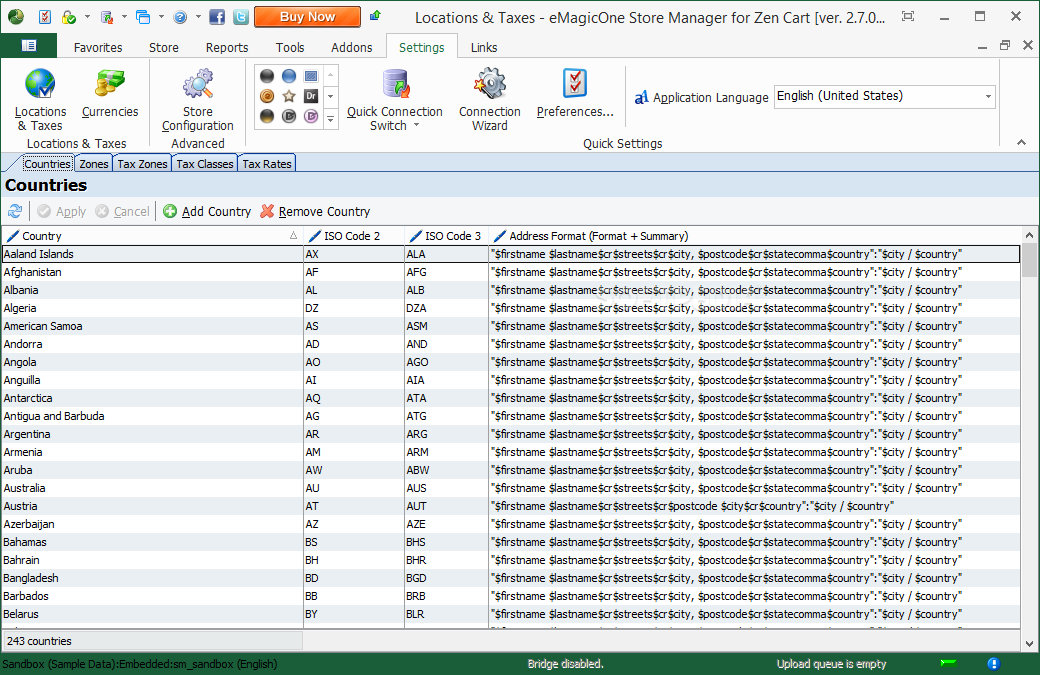This screenshot has height=675, width=1040.
Task: Click the Apply button
Action: [62, 211]
